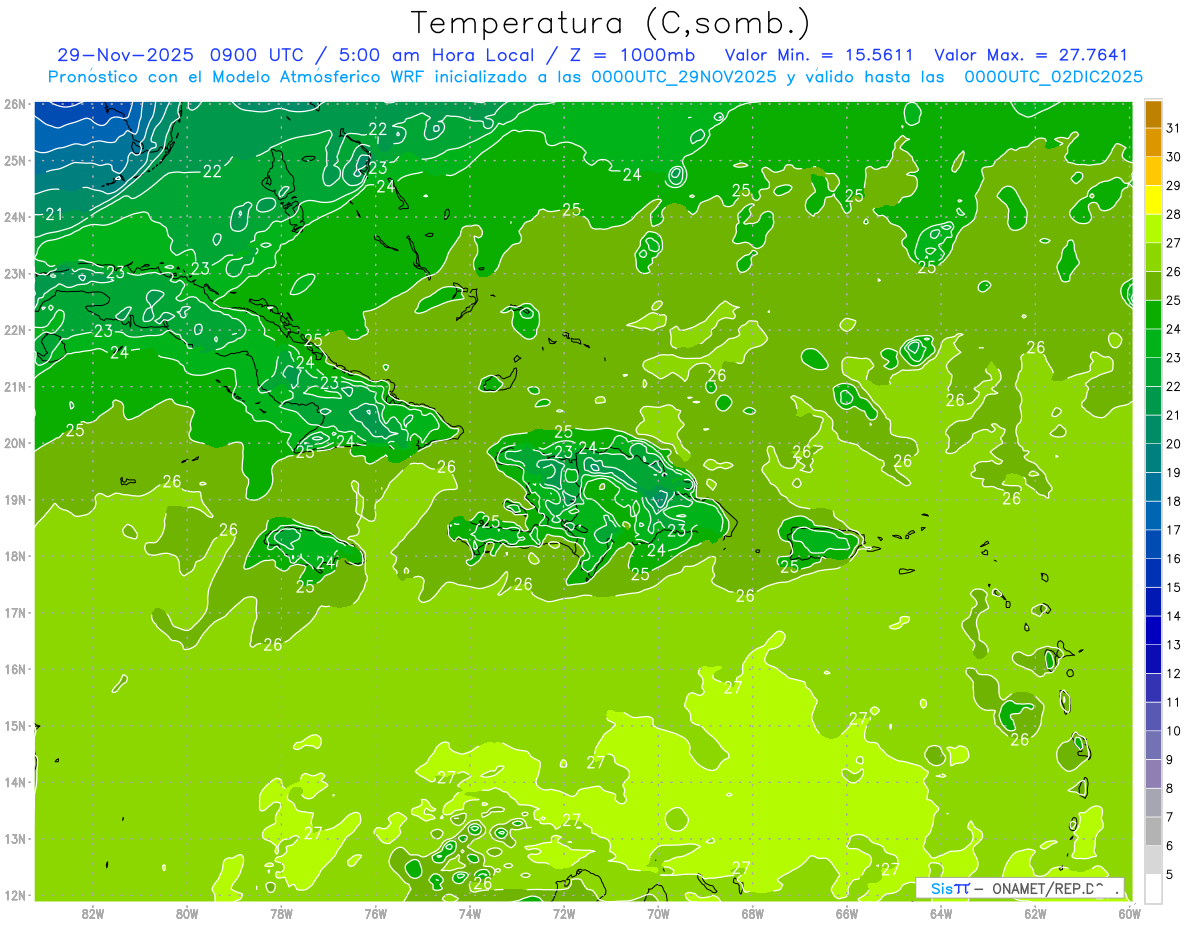Click the color bar legend value 29
1200x927 pixels.
pos(1174,186)
